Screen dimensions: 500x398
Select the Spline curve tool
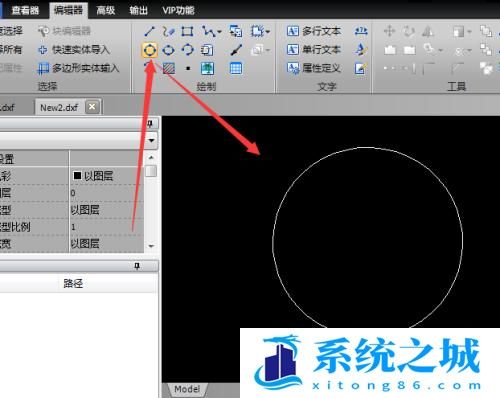tap(168, 32)
